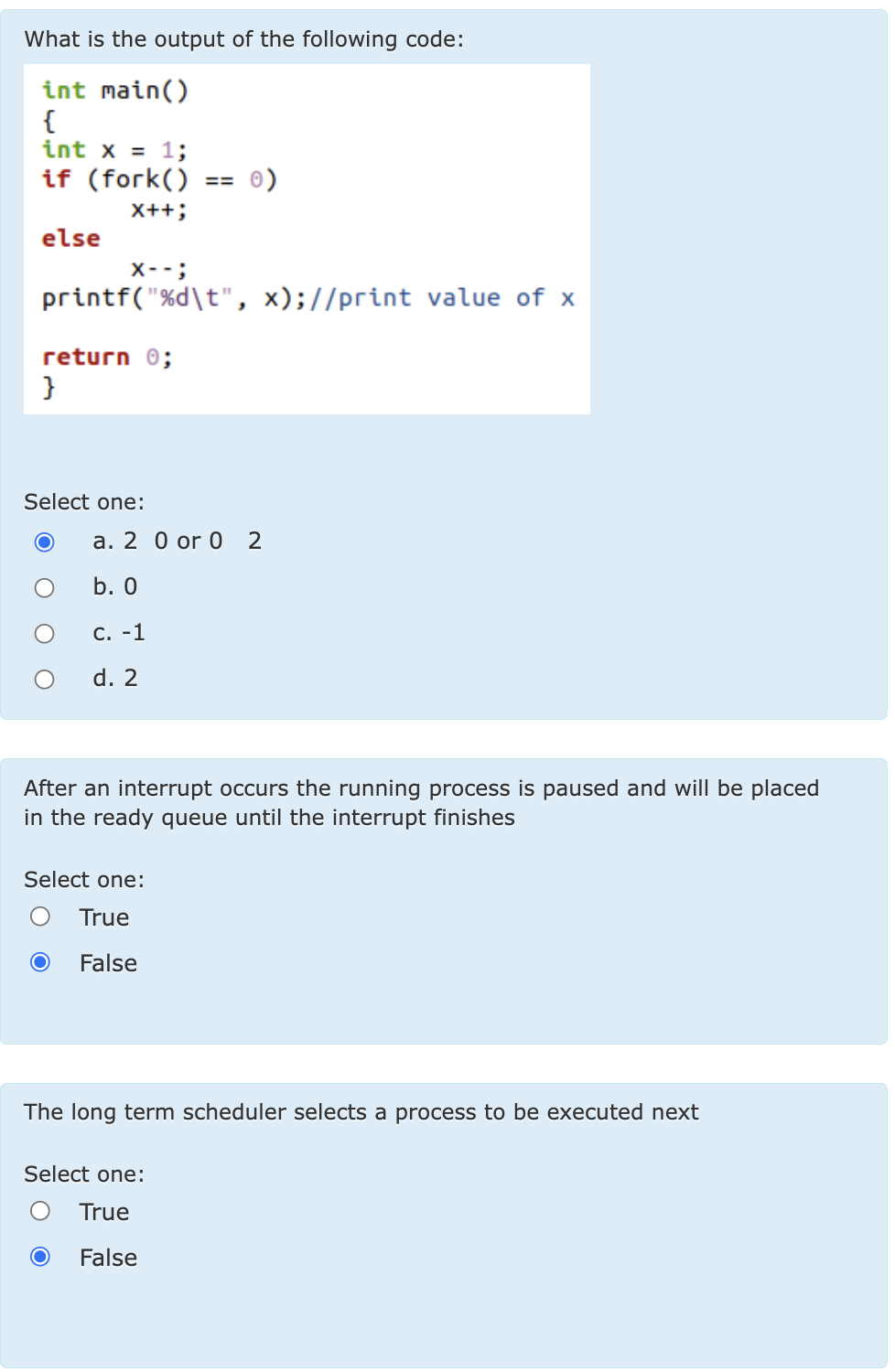Click the label text 'c. -1'
Screen dimensions: 895x1372
click(119, 633)
